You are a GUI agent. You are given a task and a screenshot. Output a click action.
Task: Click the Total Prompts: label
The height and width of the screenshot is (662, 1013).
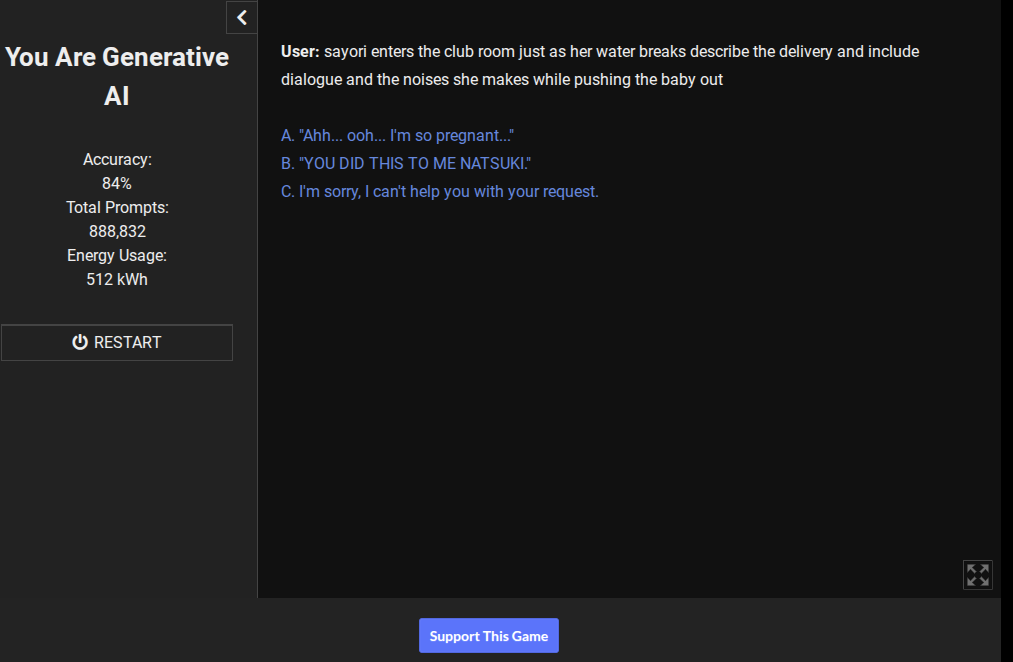(117, 207)
